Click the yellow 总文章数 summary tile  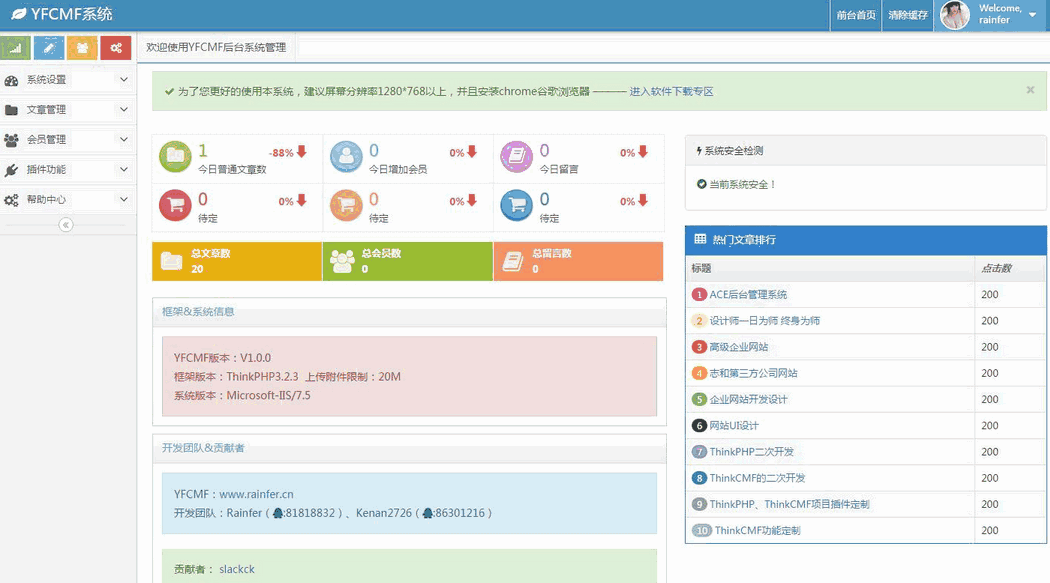[x=237, y=261]
